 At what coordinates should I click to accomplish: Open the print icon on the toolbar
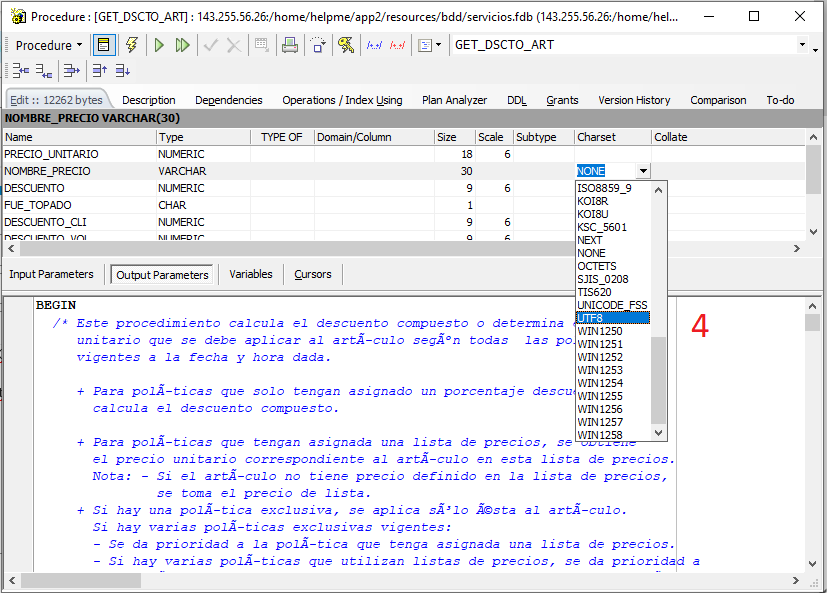(x=290, y=45)
